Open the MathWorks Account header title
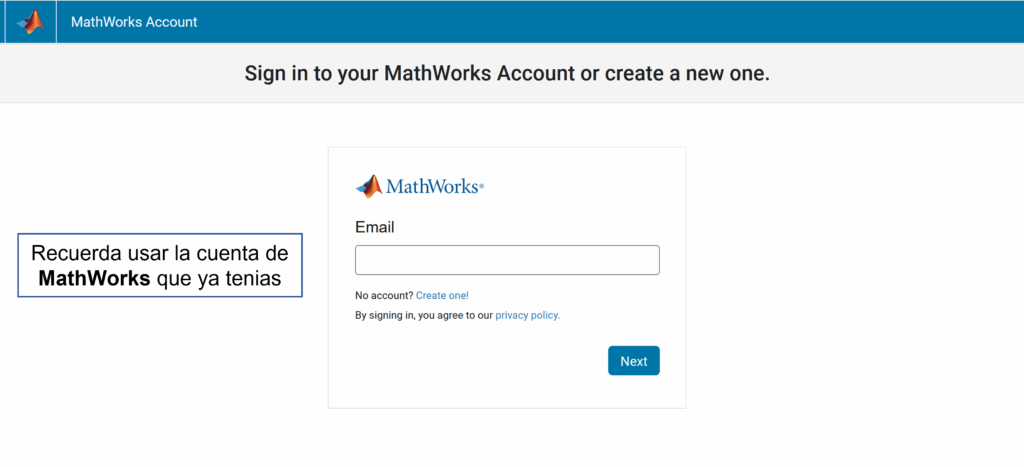 [134, 22]
